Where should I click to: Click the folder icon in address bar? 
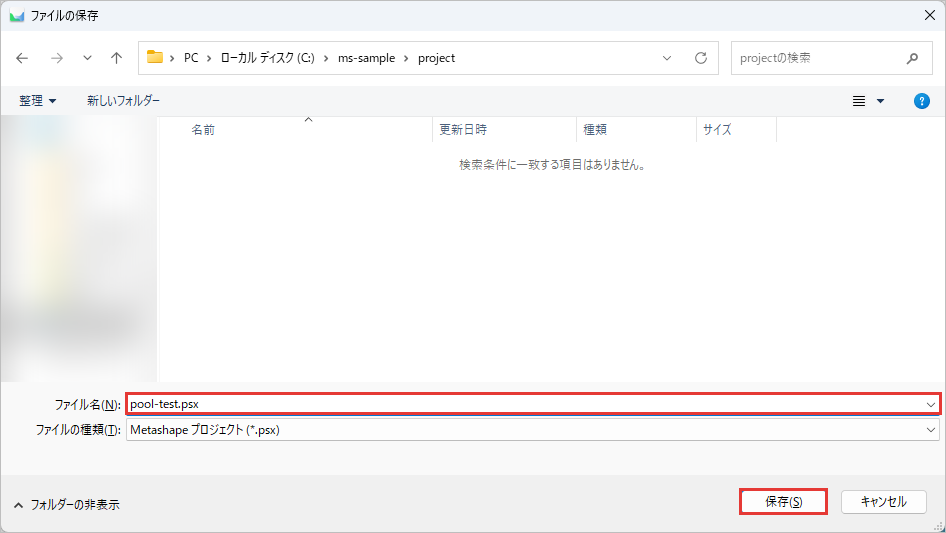click(x=155, y=57)
